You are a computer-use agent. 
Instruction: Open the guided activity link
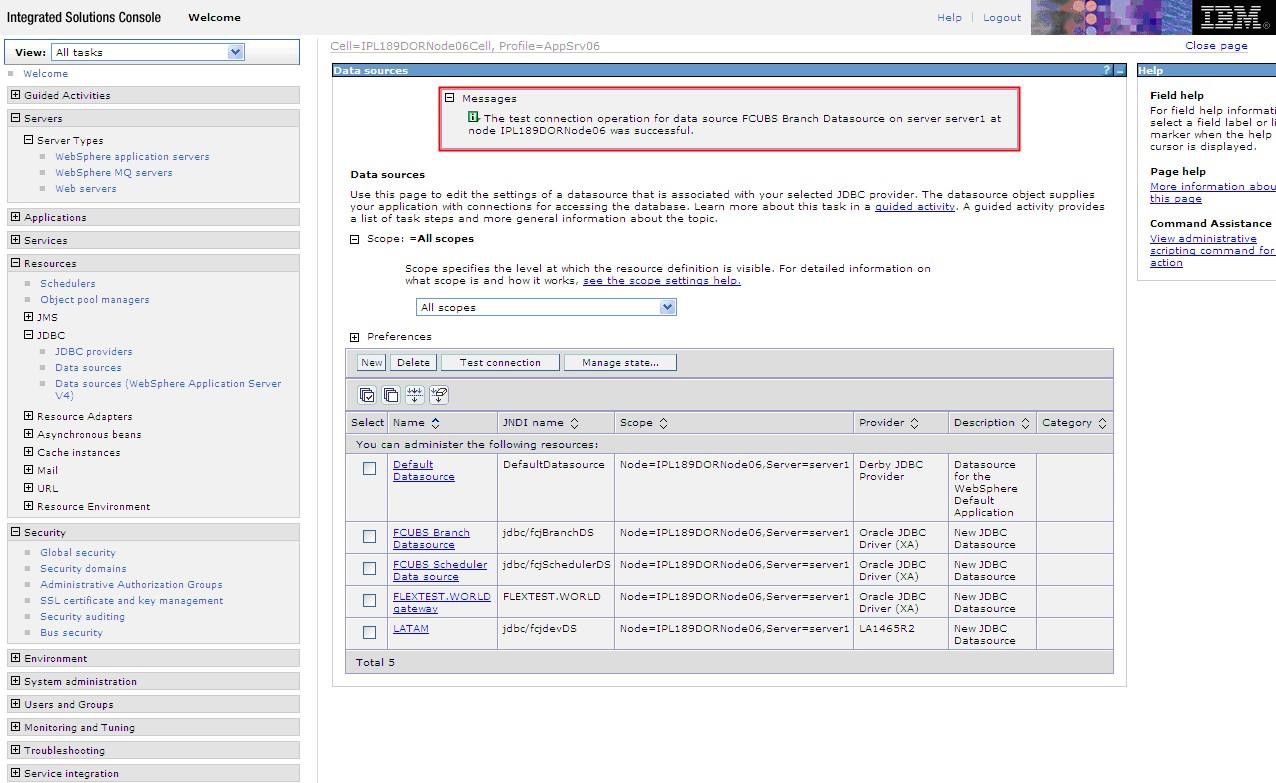pos(915,206)
